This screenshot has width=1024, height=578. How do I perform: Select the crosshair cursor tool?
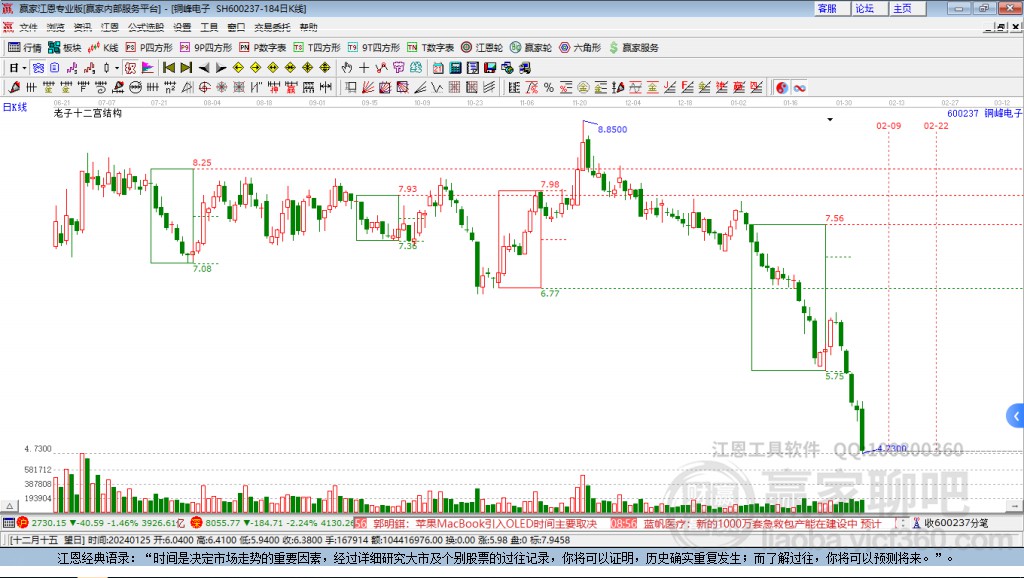pyautogui.click(x=364, y=68)
